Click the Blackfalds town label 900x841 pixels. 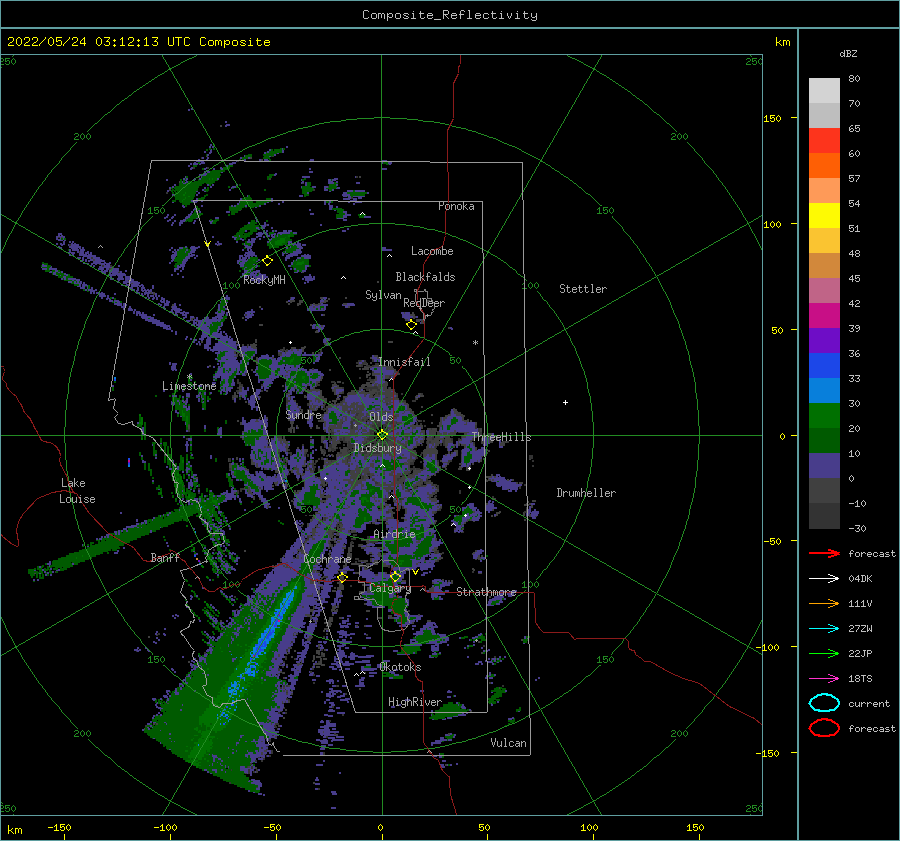[425, 277]
